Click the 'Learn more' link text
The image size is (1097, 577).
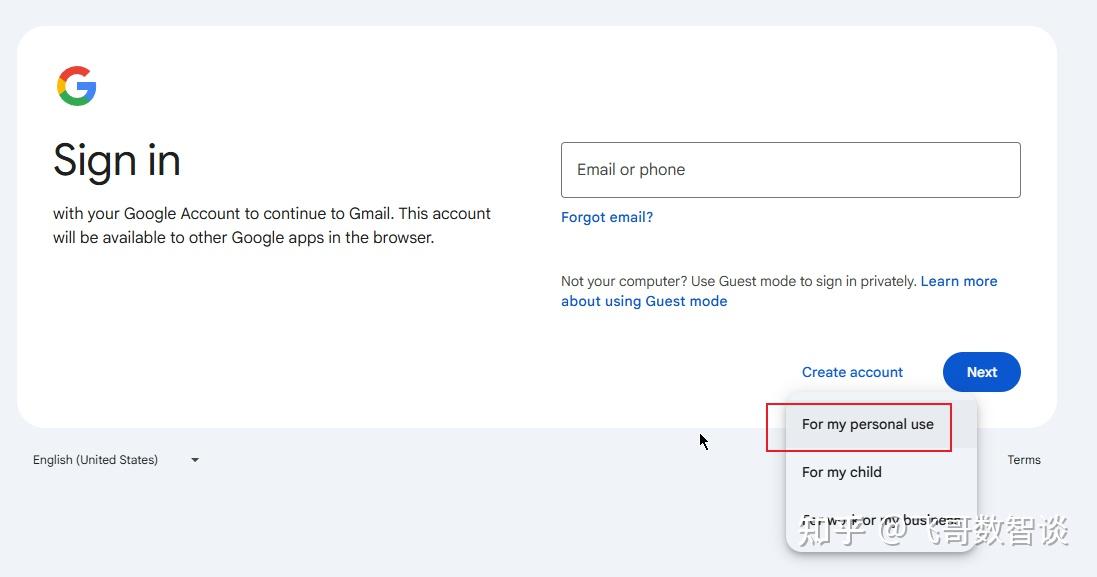click(958, 281)
